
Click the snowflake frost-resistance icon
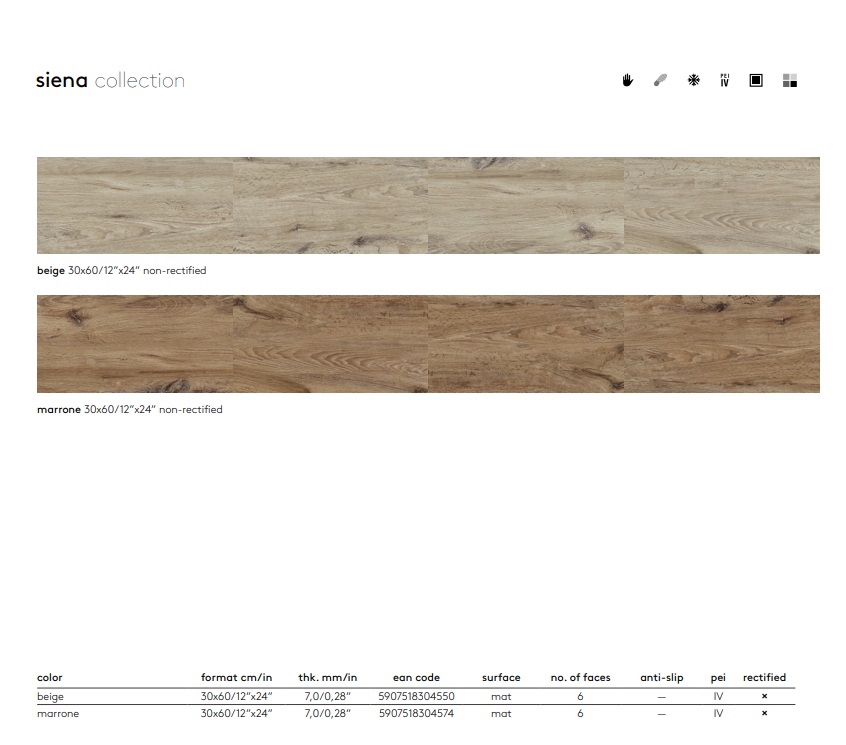tap(693, 81)
